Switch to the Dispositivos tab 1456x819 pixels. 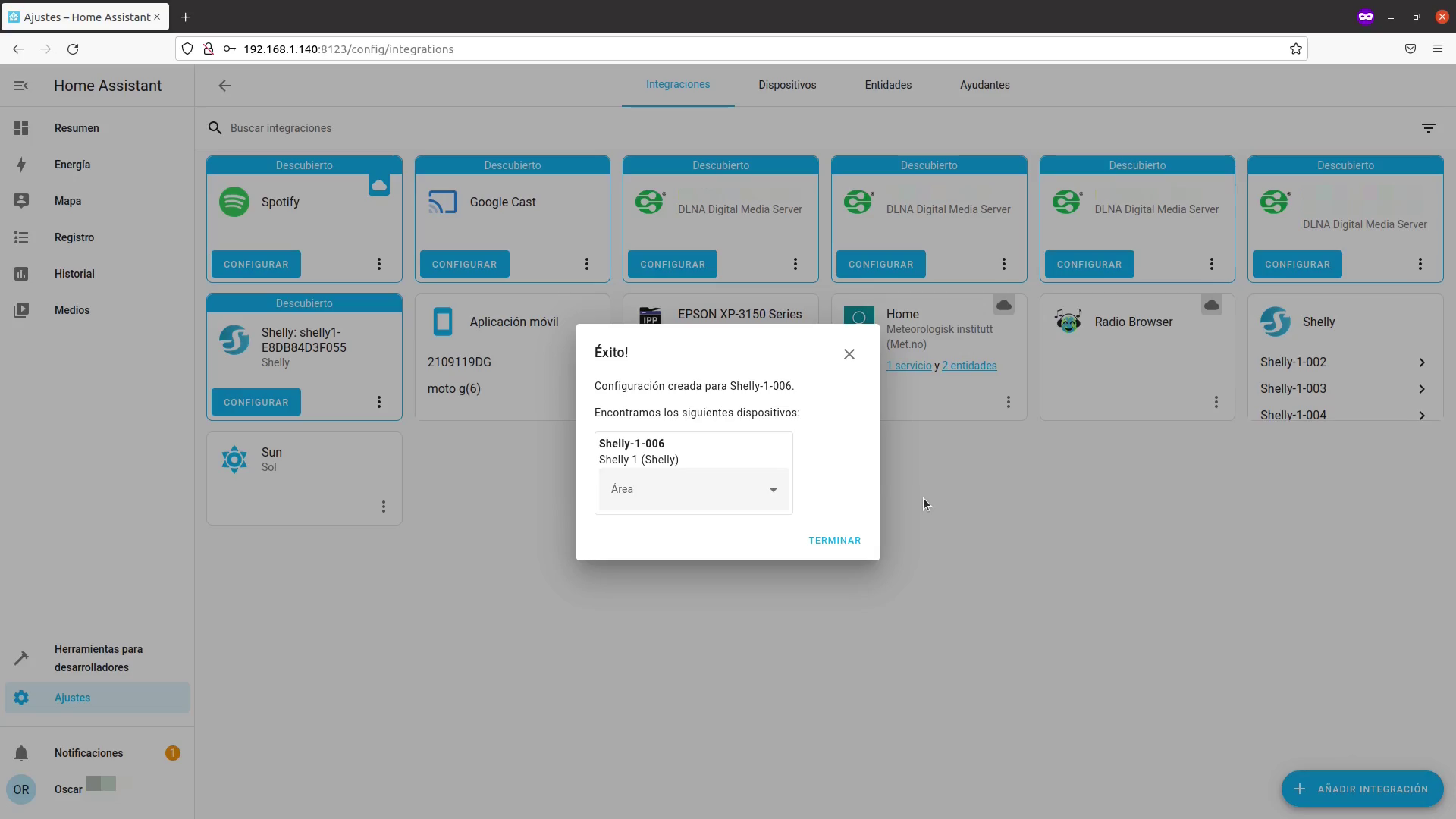tap(787, 85)
